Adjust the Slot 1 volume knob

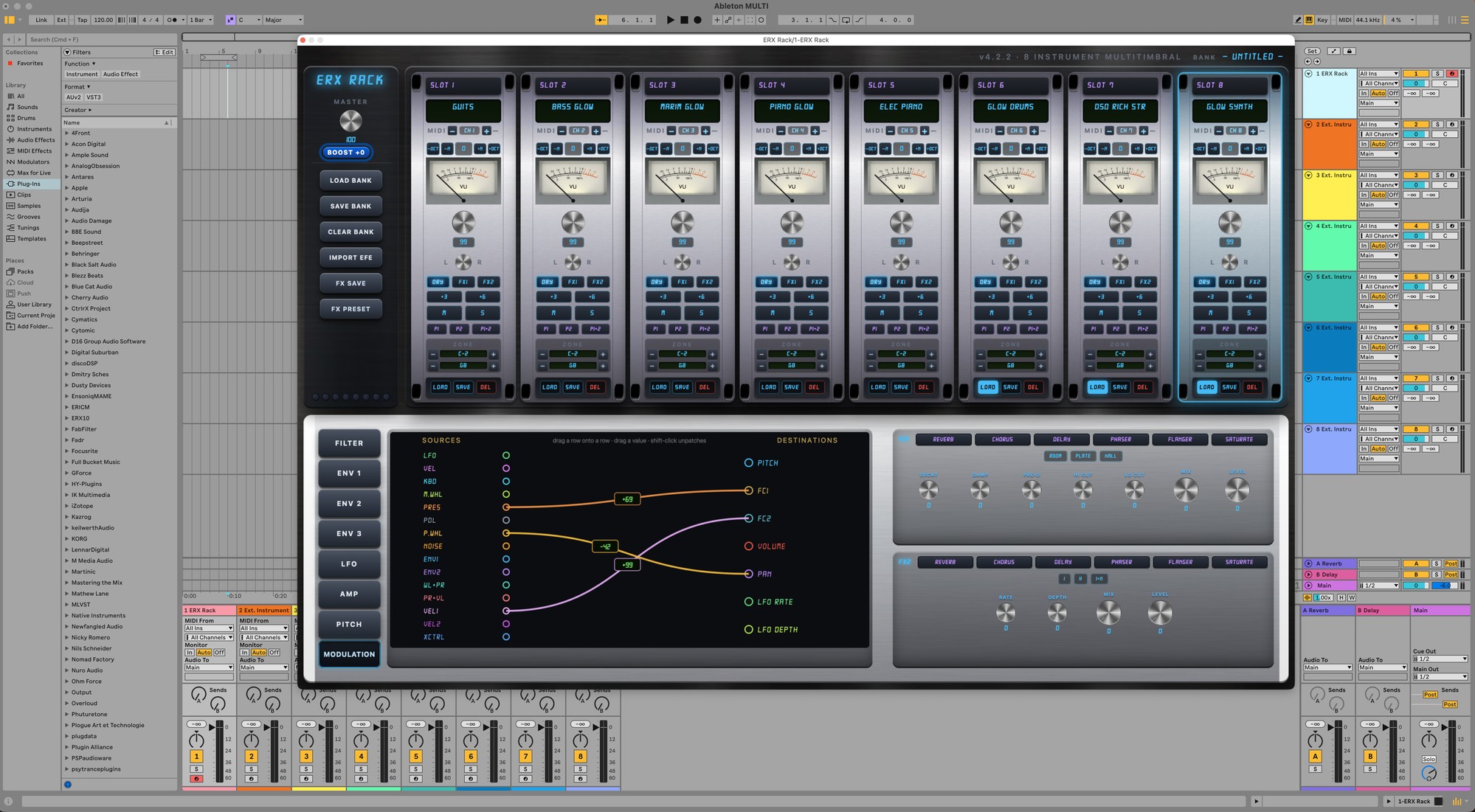[463, 222]
